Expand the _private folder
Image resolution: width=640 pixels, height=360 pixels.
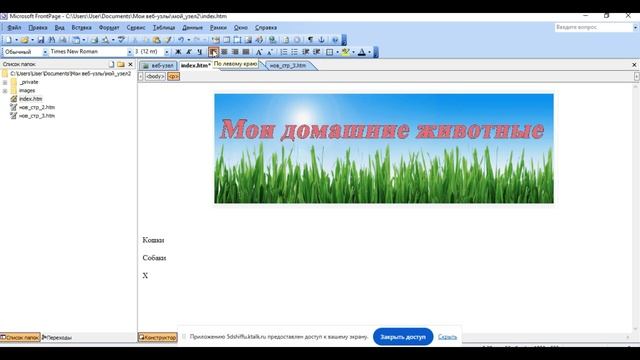[x=5, y=82]
